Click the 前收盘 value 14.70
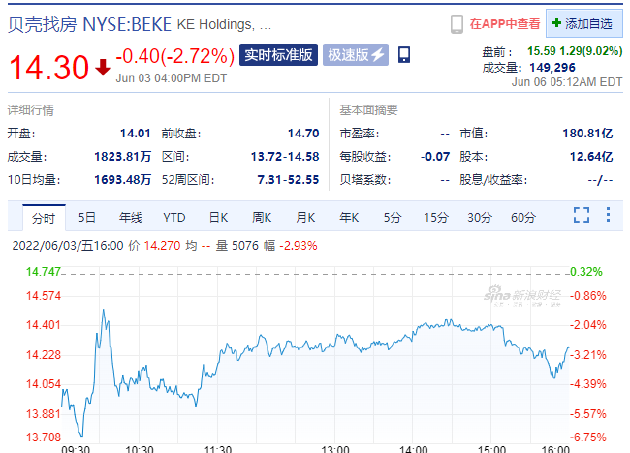 (303, 133)
